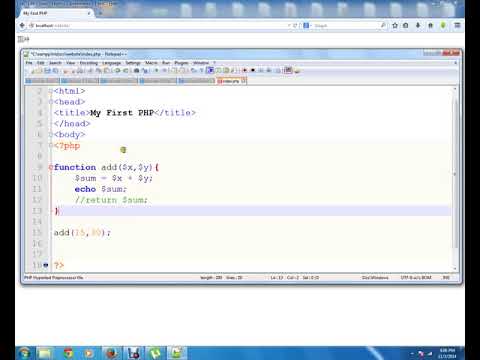Click the Save file toolbar icon
Screen dimensions: 480x360
47,70
